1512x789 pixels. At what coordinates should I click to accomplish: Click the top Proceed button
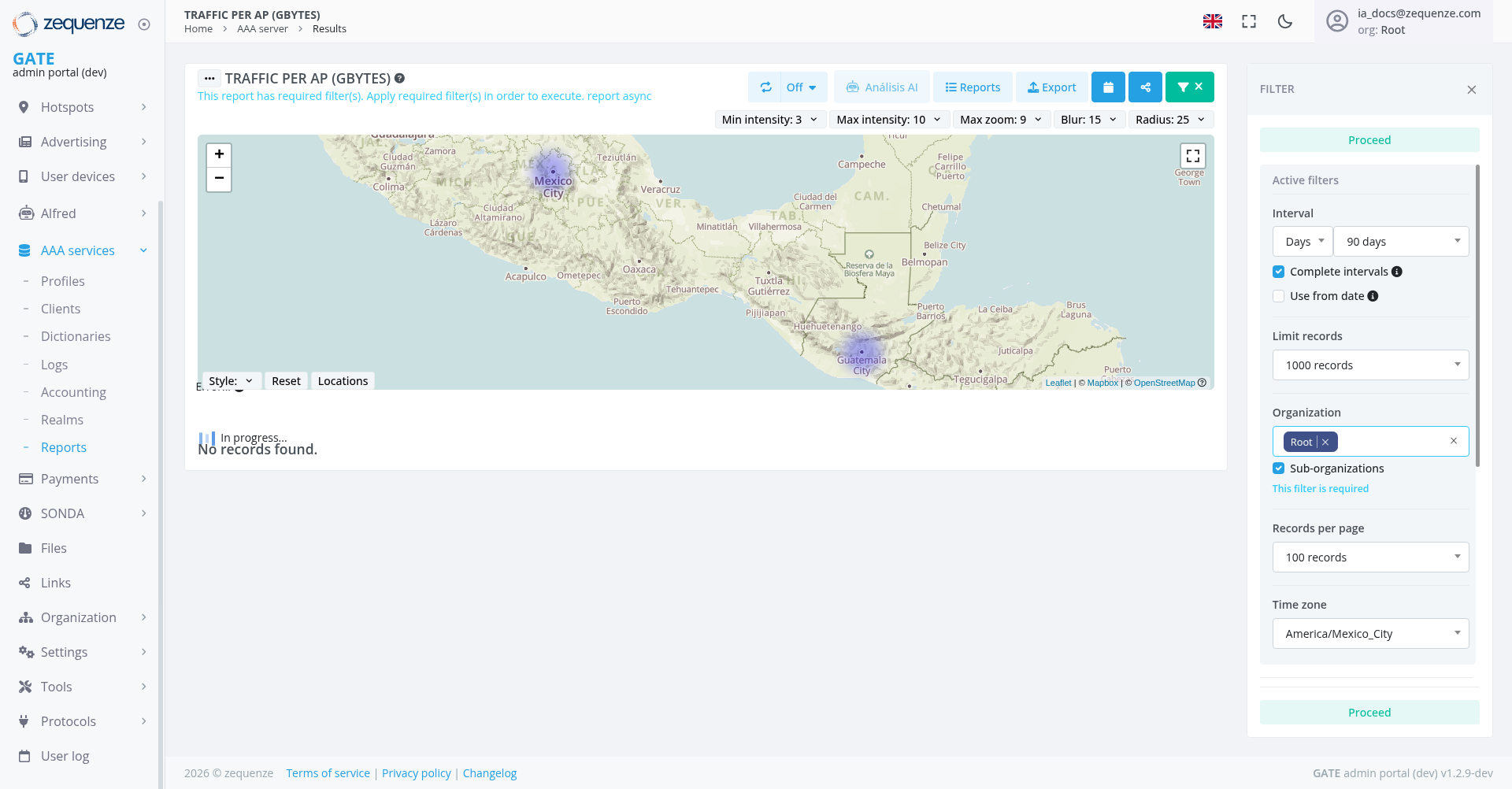pos(1369,140)
